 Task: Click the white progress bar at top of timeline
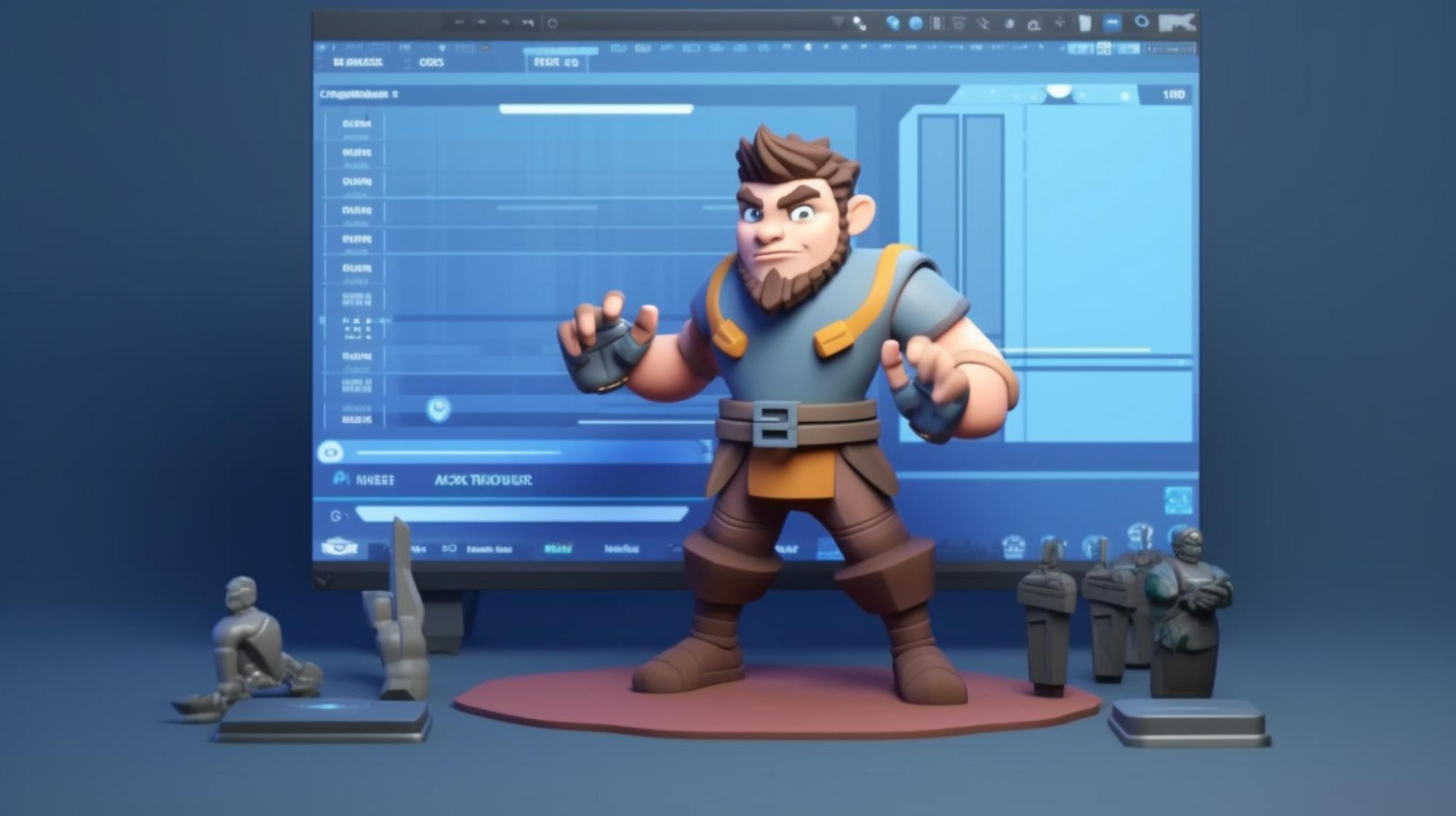[595, 110]
